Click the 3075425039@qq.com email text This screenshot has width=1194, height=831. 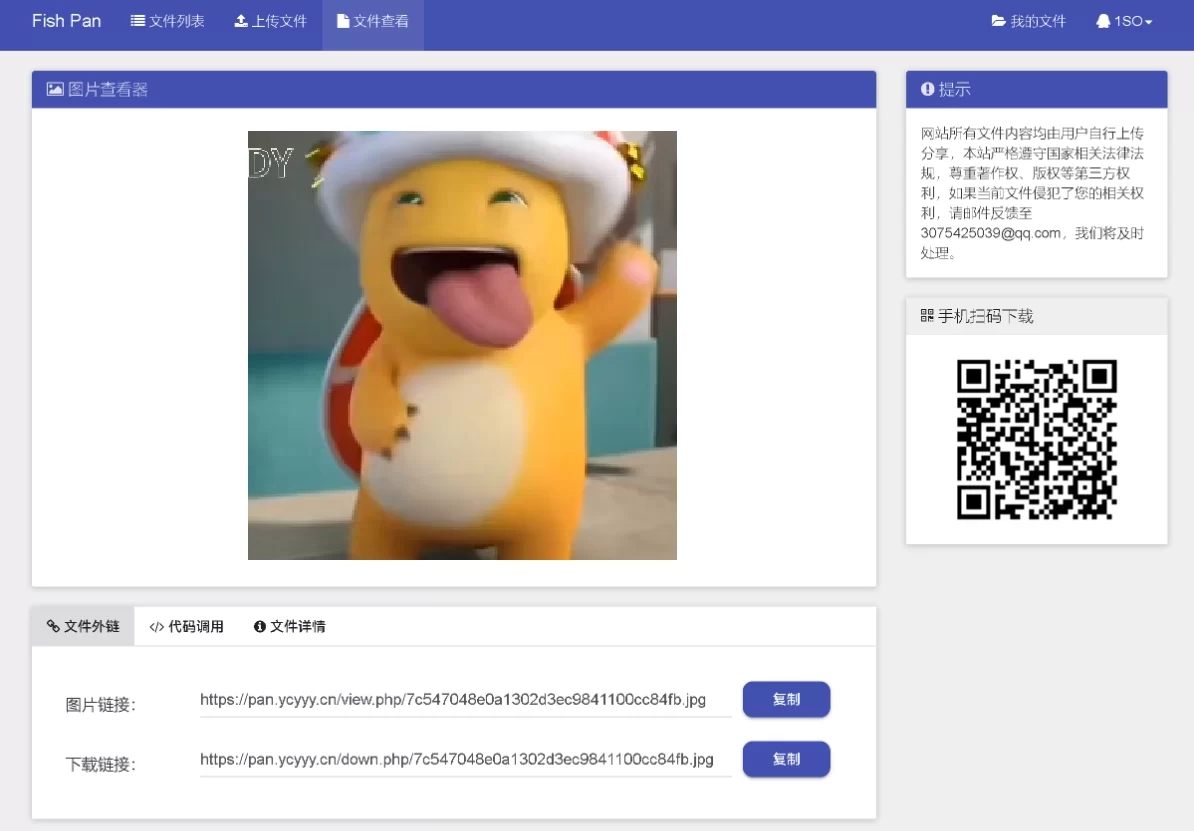coord(990,233)
